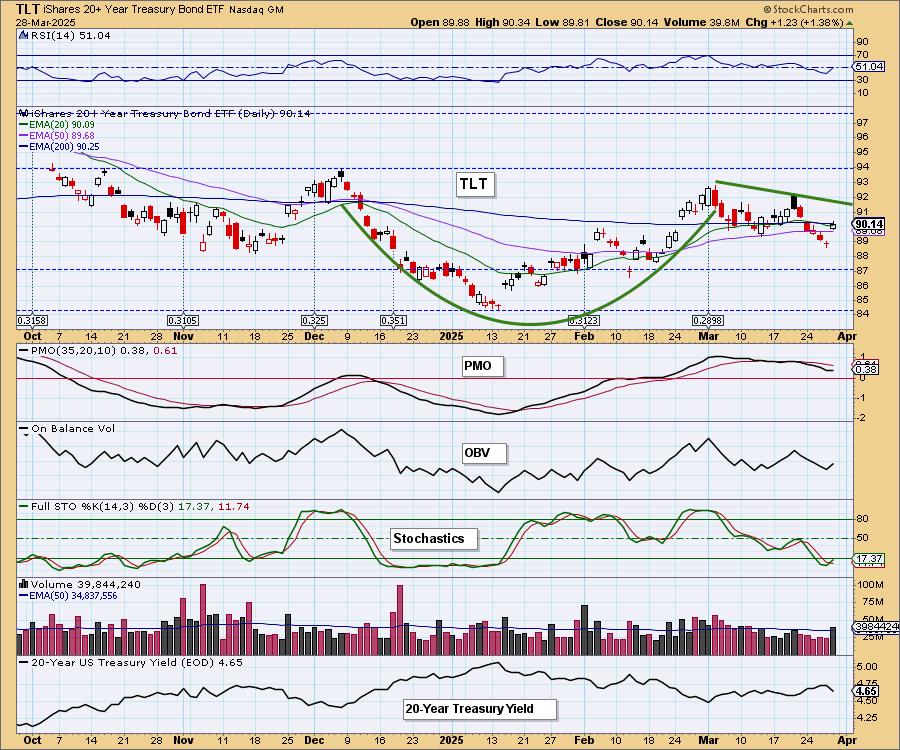The height and width of the screenshot is (750, 900).
Task: Click the EMA(200) 90.25 legend entry
Action: (60, 147)
